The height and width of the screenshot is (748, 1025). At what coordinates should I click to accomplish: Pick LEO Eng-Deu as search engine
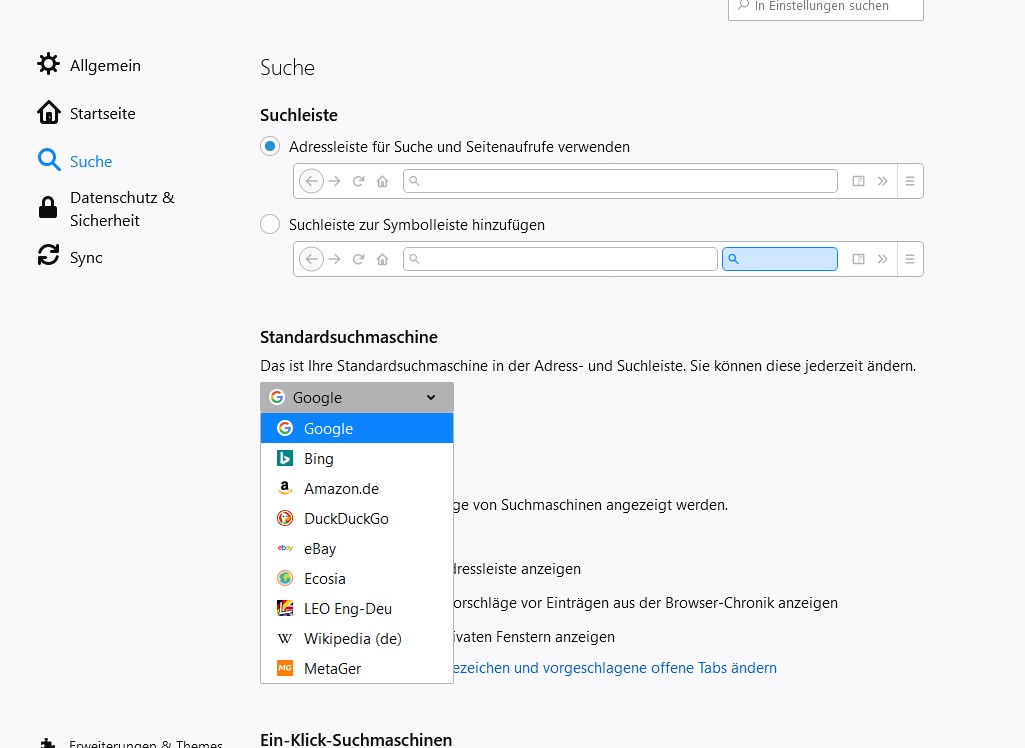pyautogui.click(x=357, y=608)
